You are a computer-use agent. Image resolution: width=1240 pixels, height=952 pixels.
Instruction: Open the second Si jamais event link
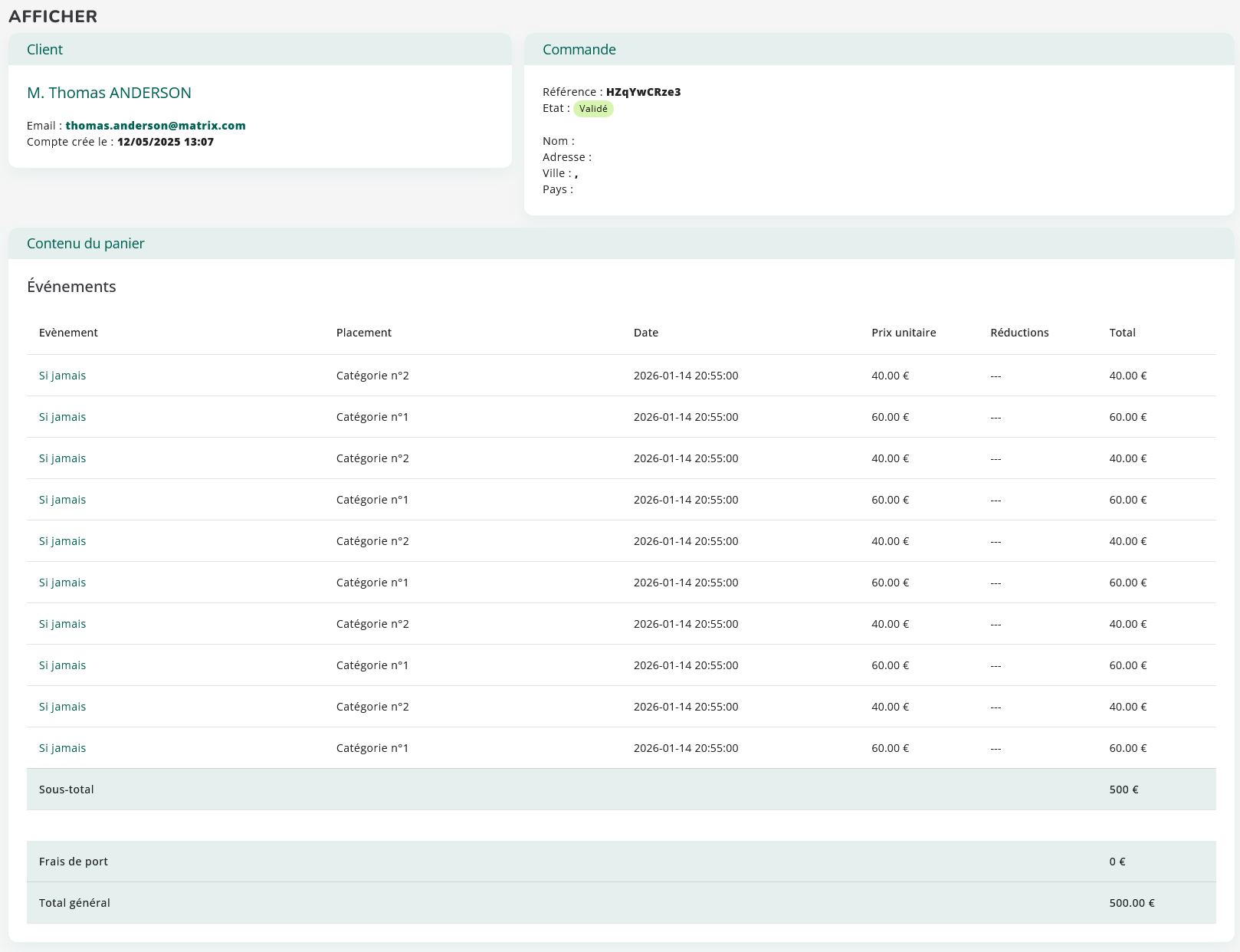pos(62,417)
